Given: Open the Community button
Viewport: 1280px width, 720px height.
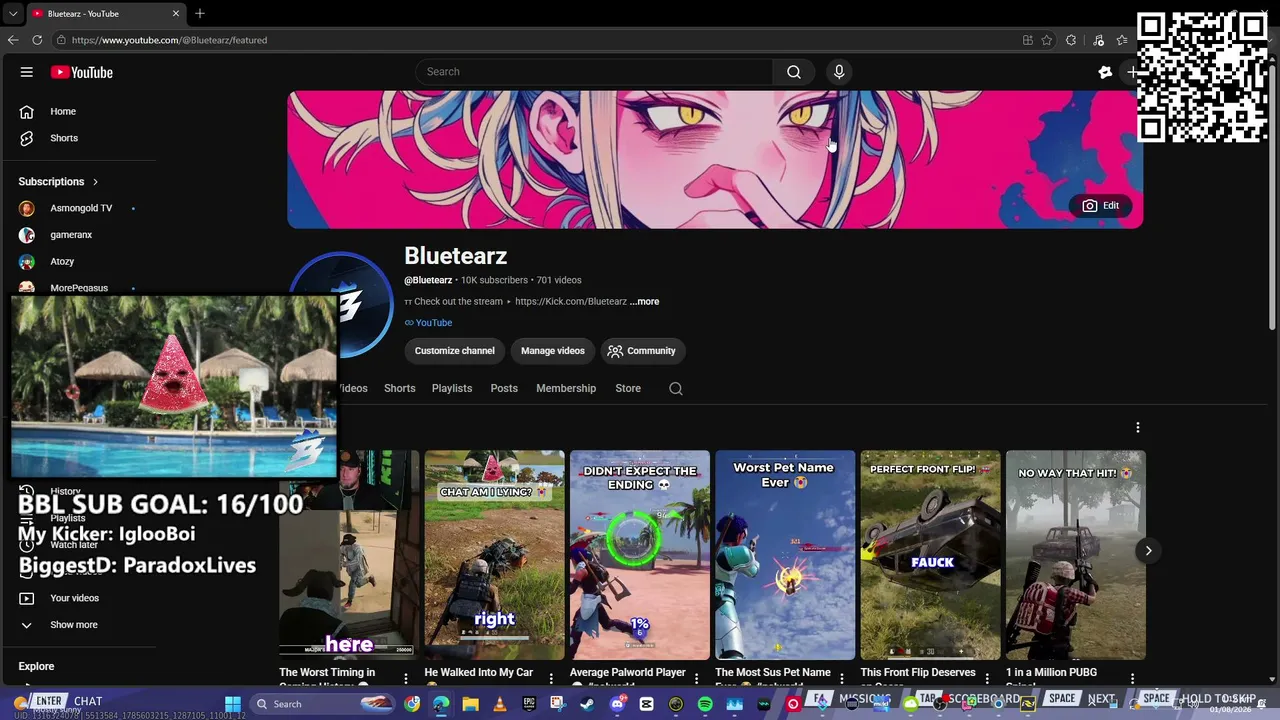Looking at the screenshot, I should 642,351.
